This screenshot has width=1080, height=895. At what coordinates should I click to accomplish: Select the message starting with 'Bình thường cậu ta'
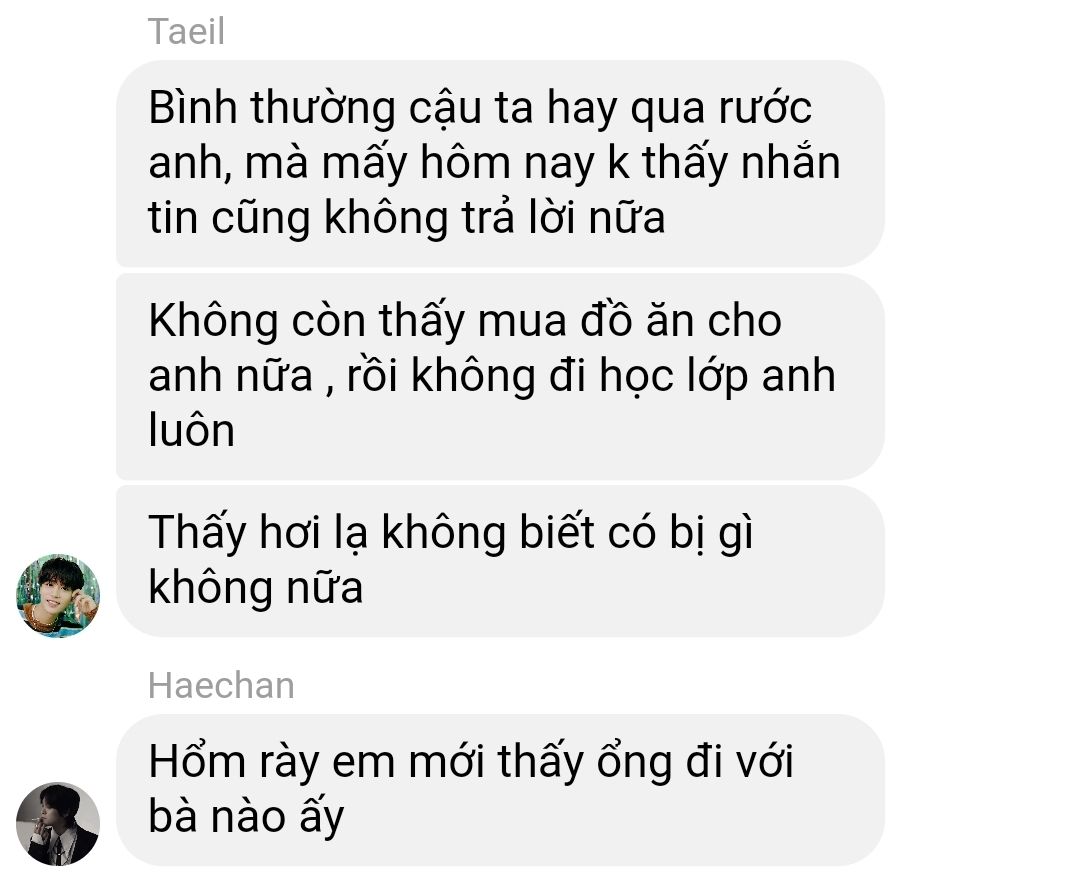tap(500, 163)
